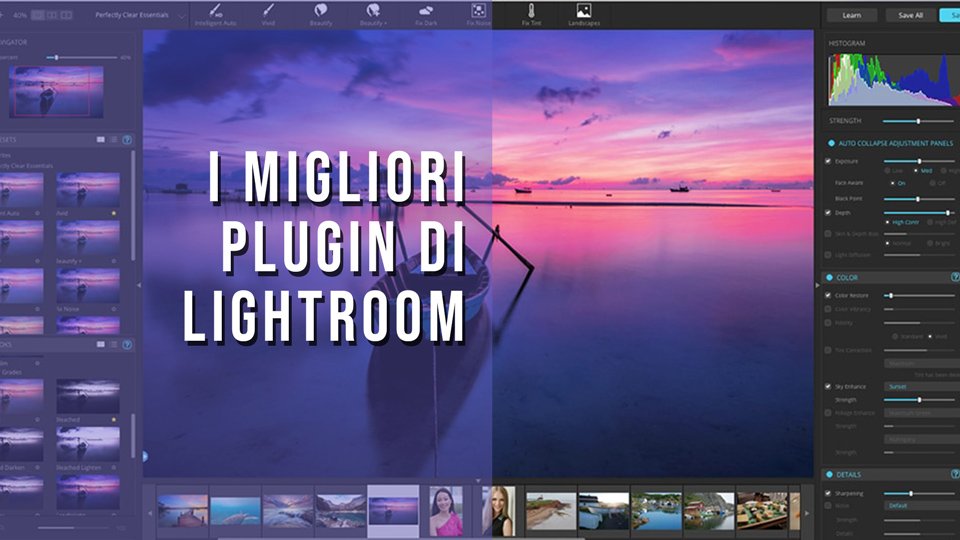Viewport: 960px width, 540px height.
Task: Select the Landscapes preset icon
Action: (x=584, y=10)
